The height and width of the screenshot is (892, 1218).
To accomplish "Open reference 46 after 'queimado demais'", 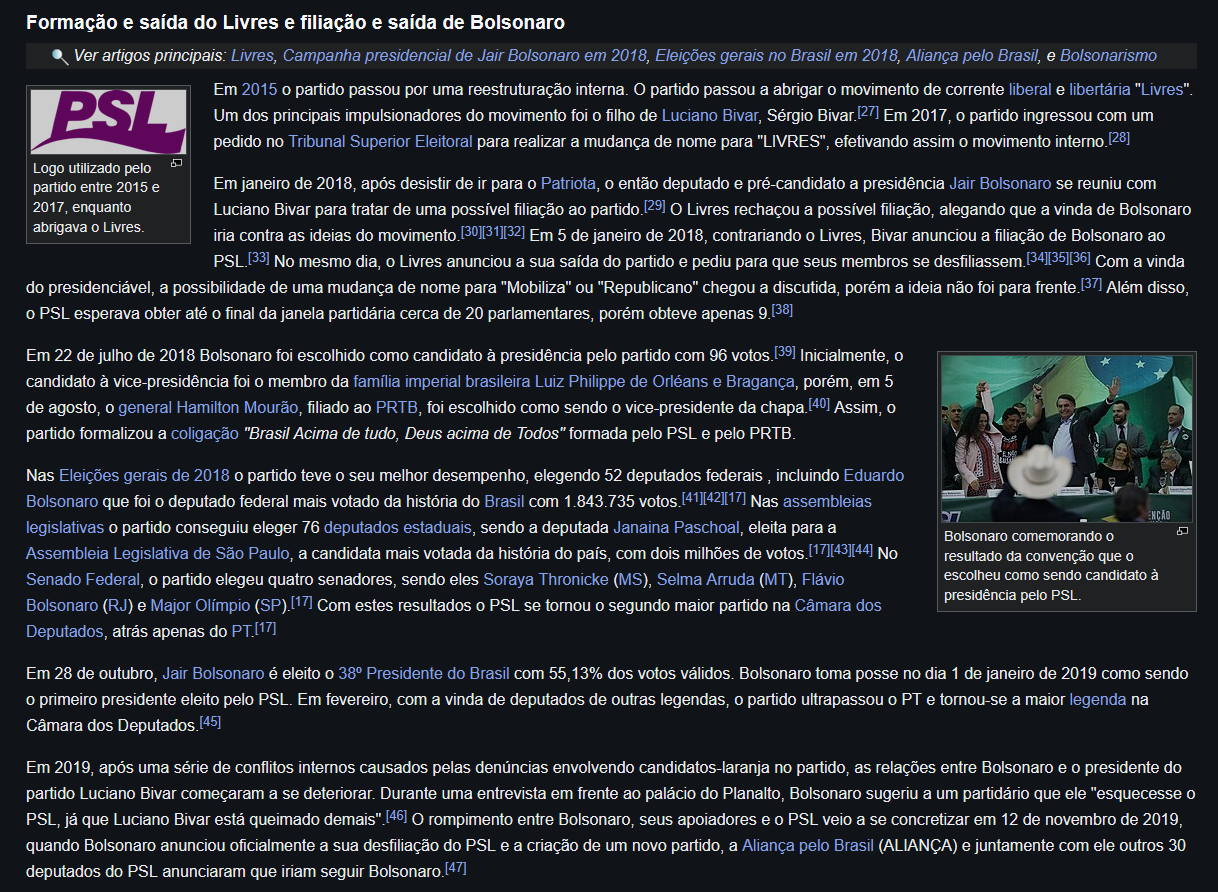I will tap(397, 814).
